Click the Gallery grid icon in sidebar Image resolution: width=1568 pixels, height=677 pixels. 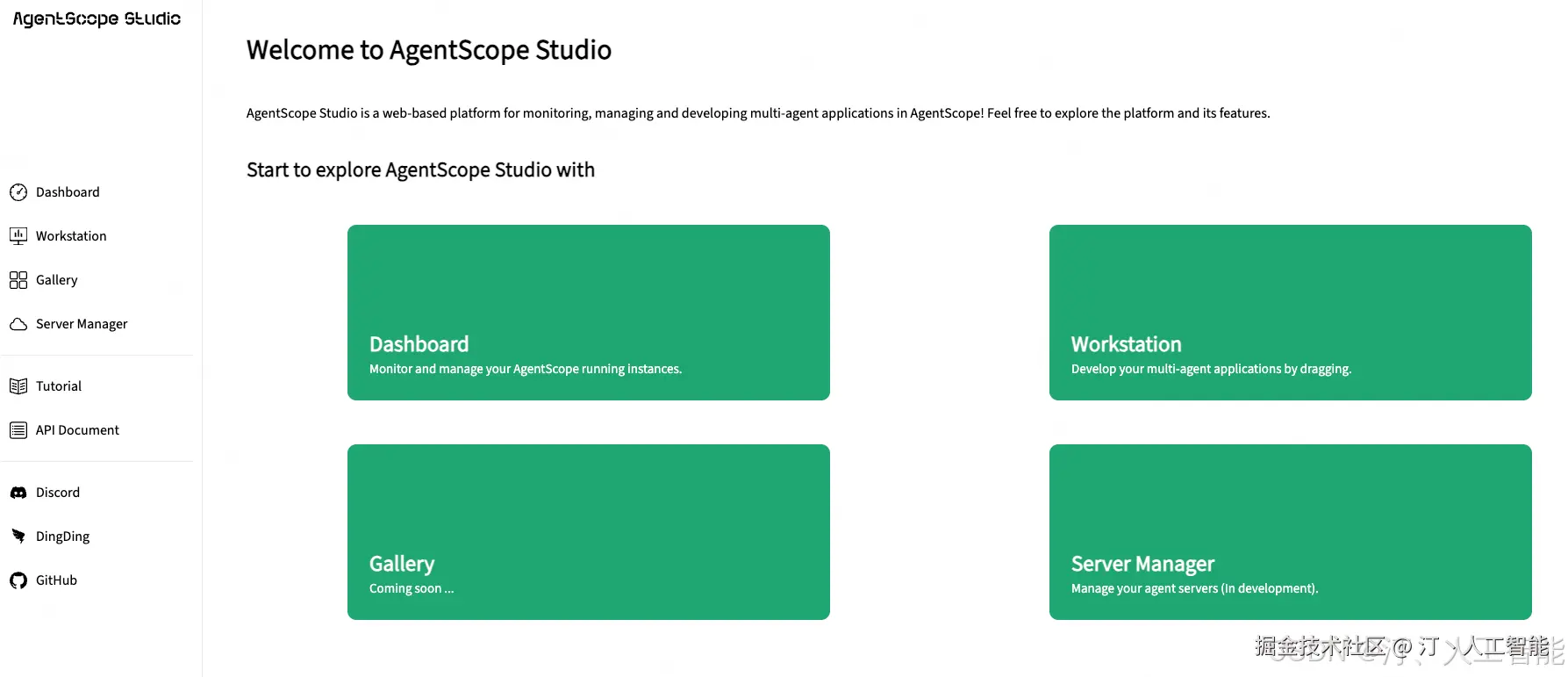pyautogui.click(x=18, y=280)
